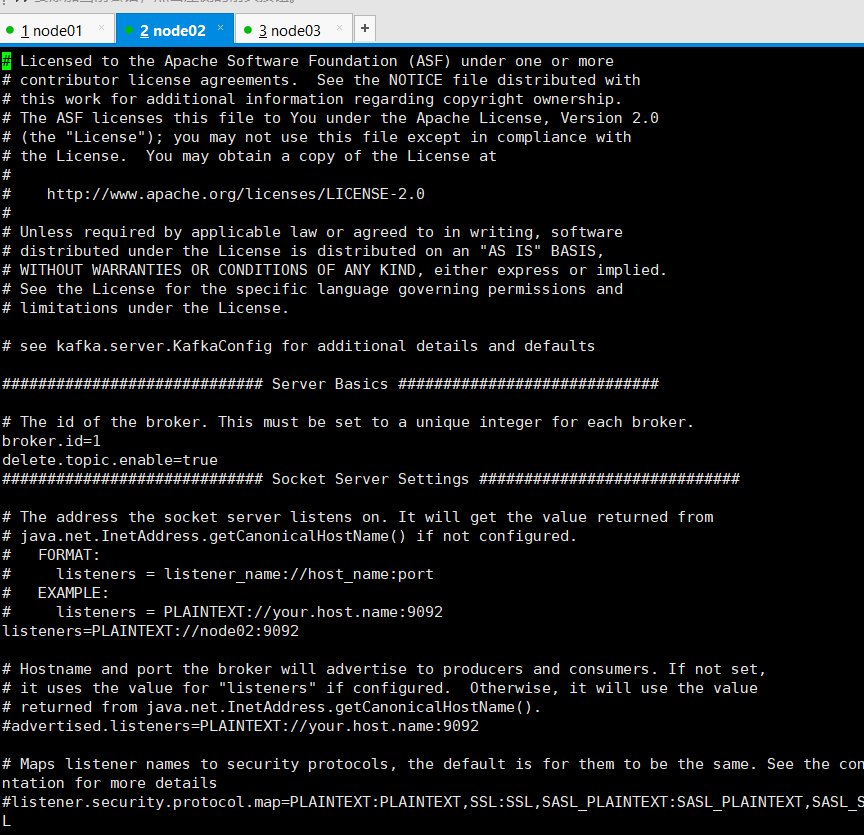
Task: Click the delete.topic.enable=true line
Action: tap(110, 460)
